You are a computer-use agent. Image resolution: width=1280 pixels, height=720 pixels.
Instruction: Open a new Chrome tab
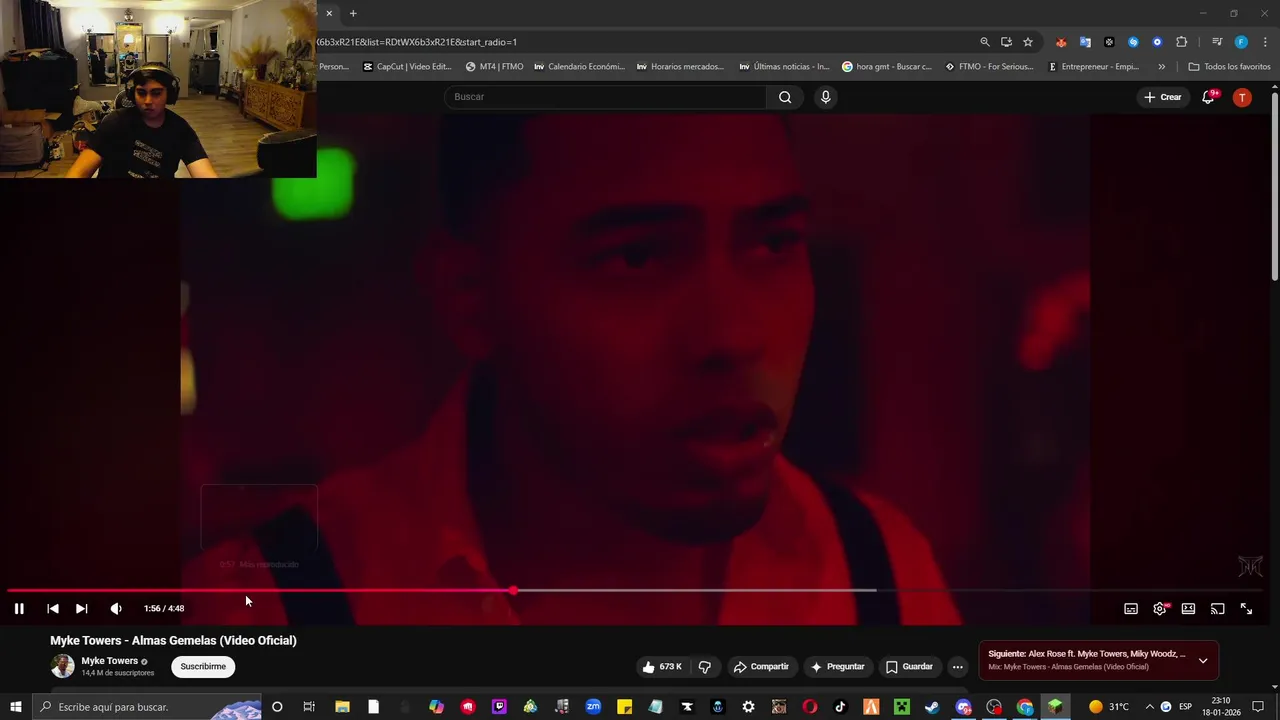(353, 13)
